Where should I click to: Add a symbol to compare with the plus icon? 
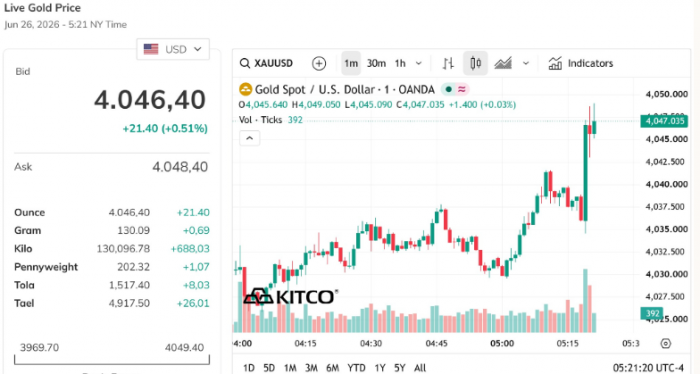click(319, 63)
